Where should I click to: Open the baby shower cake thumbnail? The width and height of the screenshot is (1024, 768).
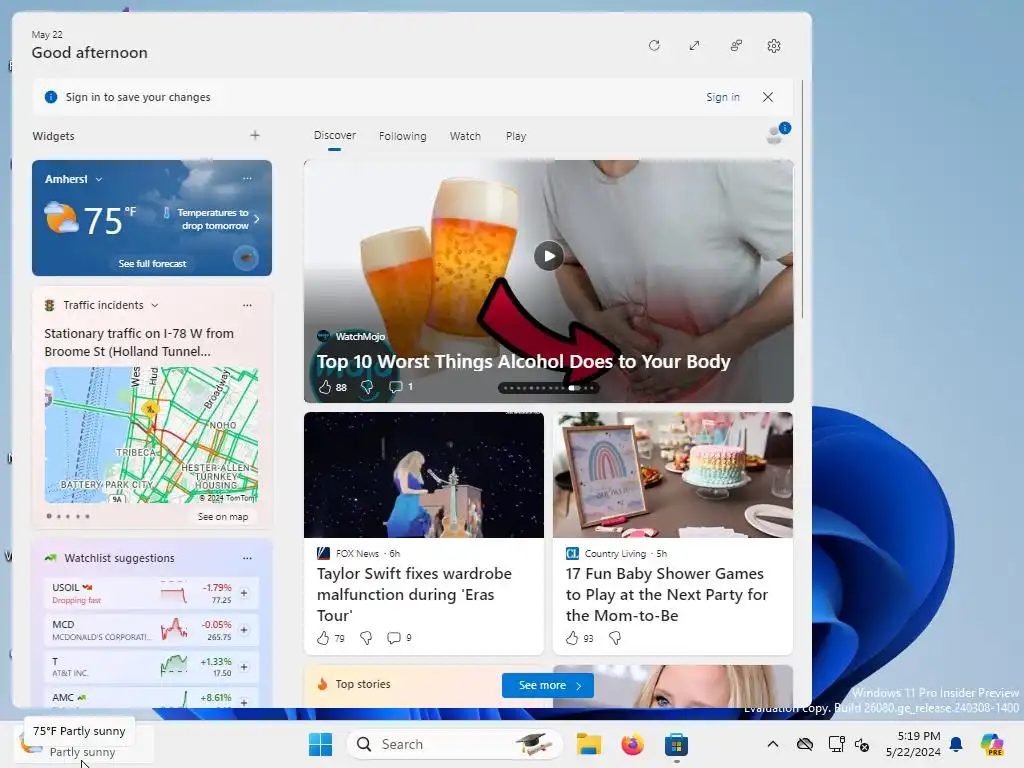673,475
